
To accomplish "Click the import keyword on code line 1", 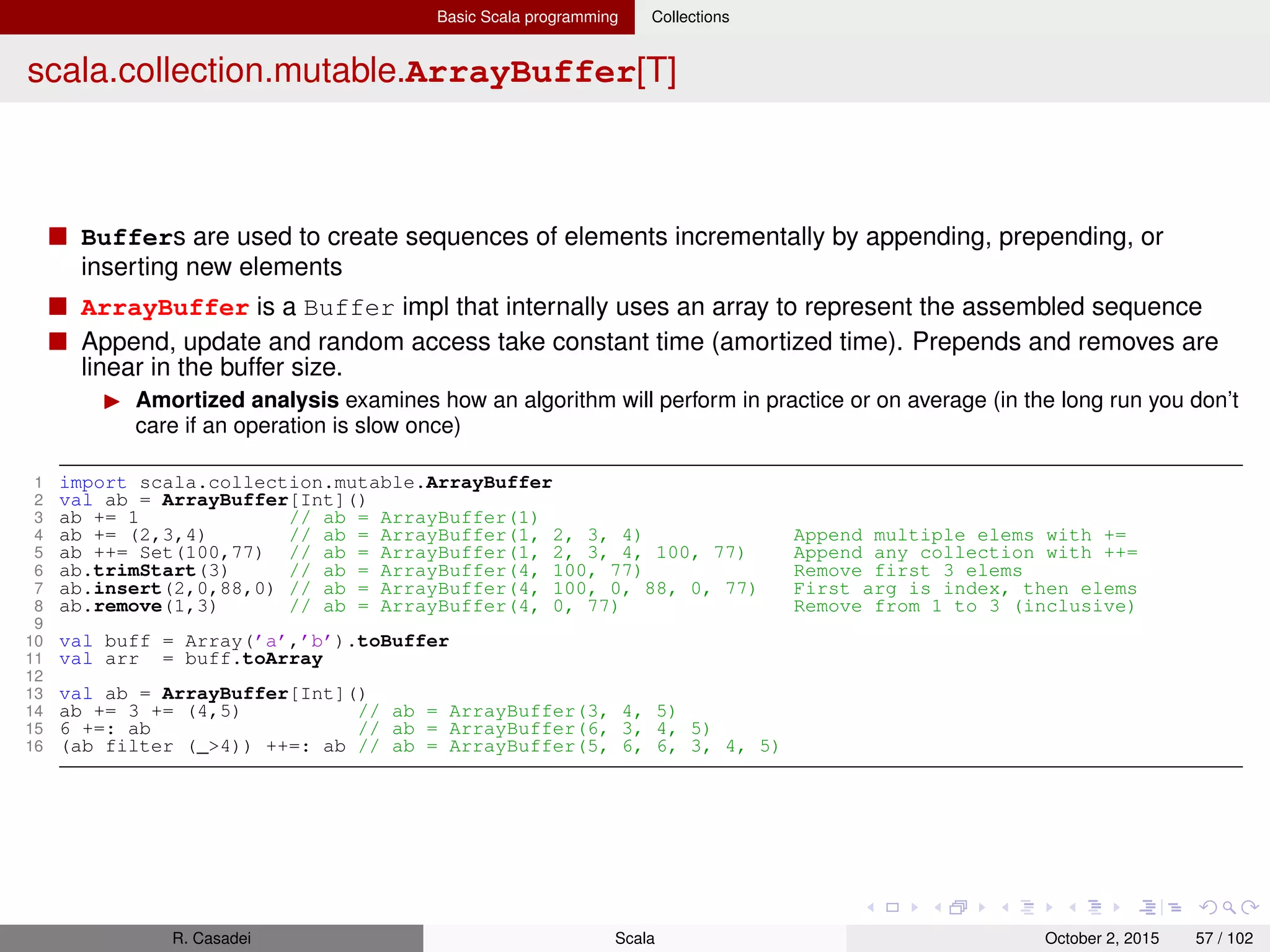I will (x=93, y=482).
